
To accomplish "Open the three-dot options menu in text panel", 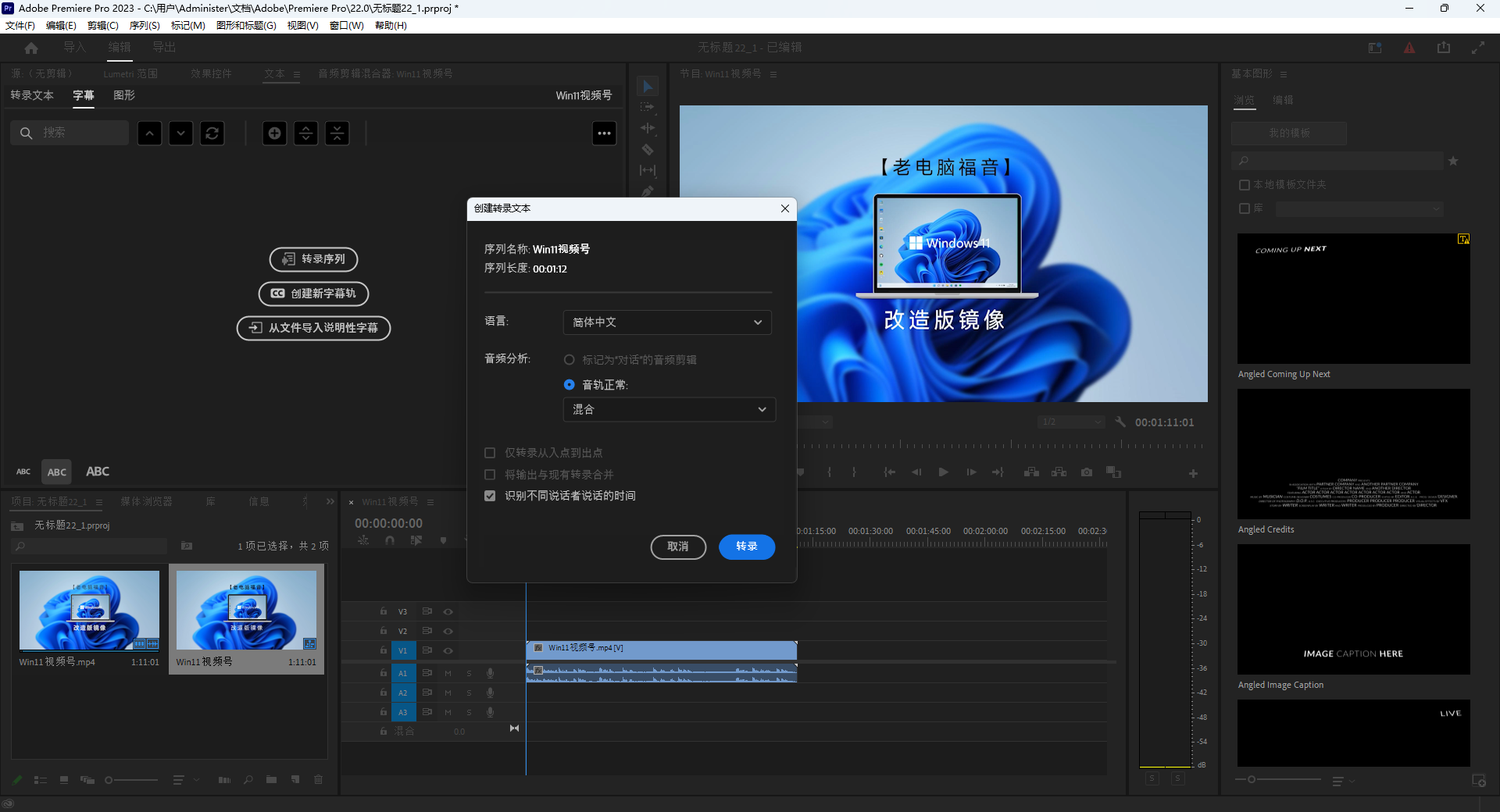I will [604, 134].
